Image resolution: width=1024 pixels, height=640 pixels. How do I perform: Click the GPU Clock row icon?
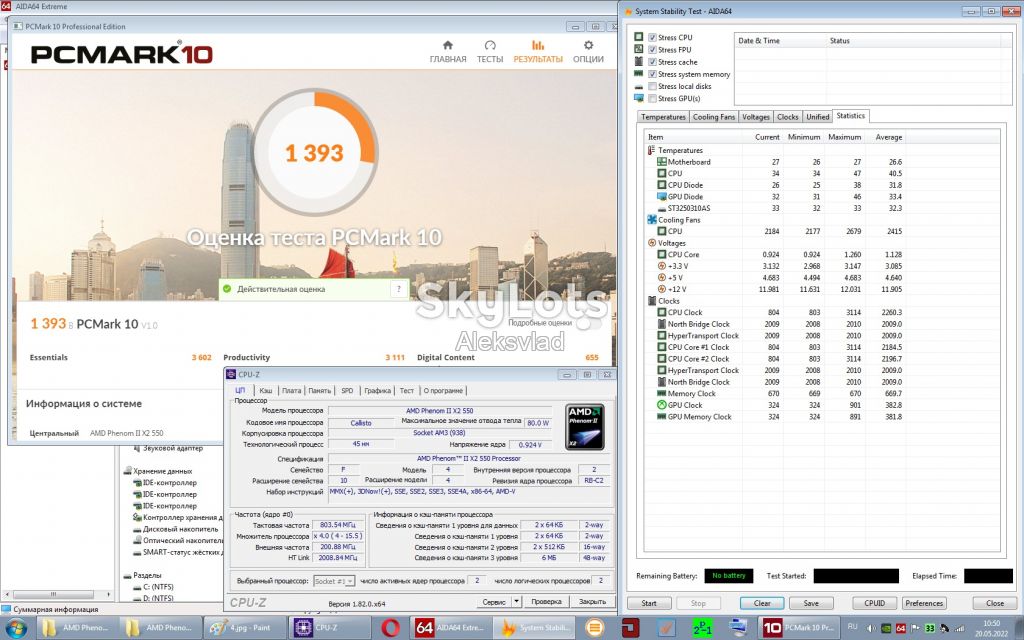point(662,405)
